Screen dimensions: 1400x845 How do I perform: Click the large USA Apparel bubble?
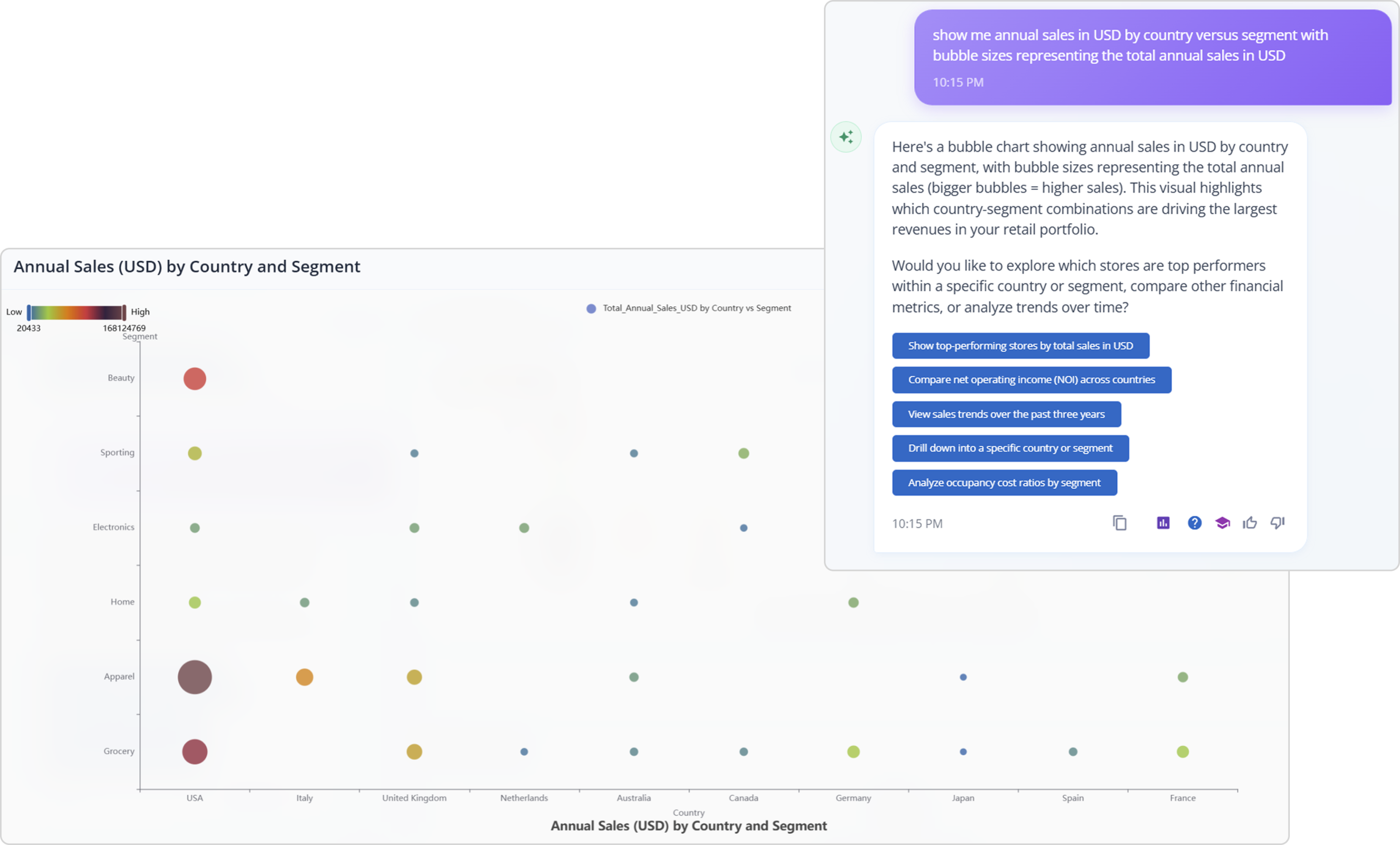(x=194, y=677)
